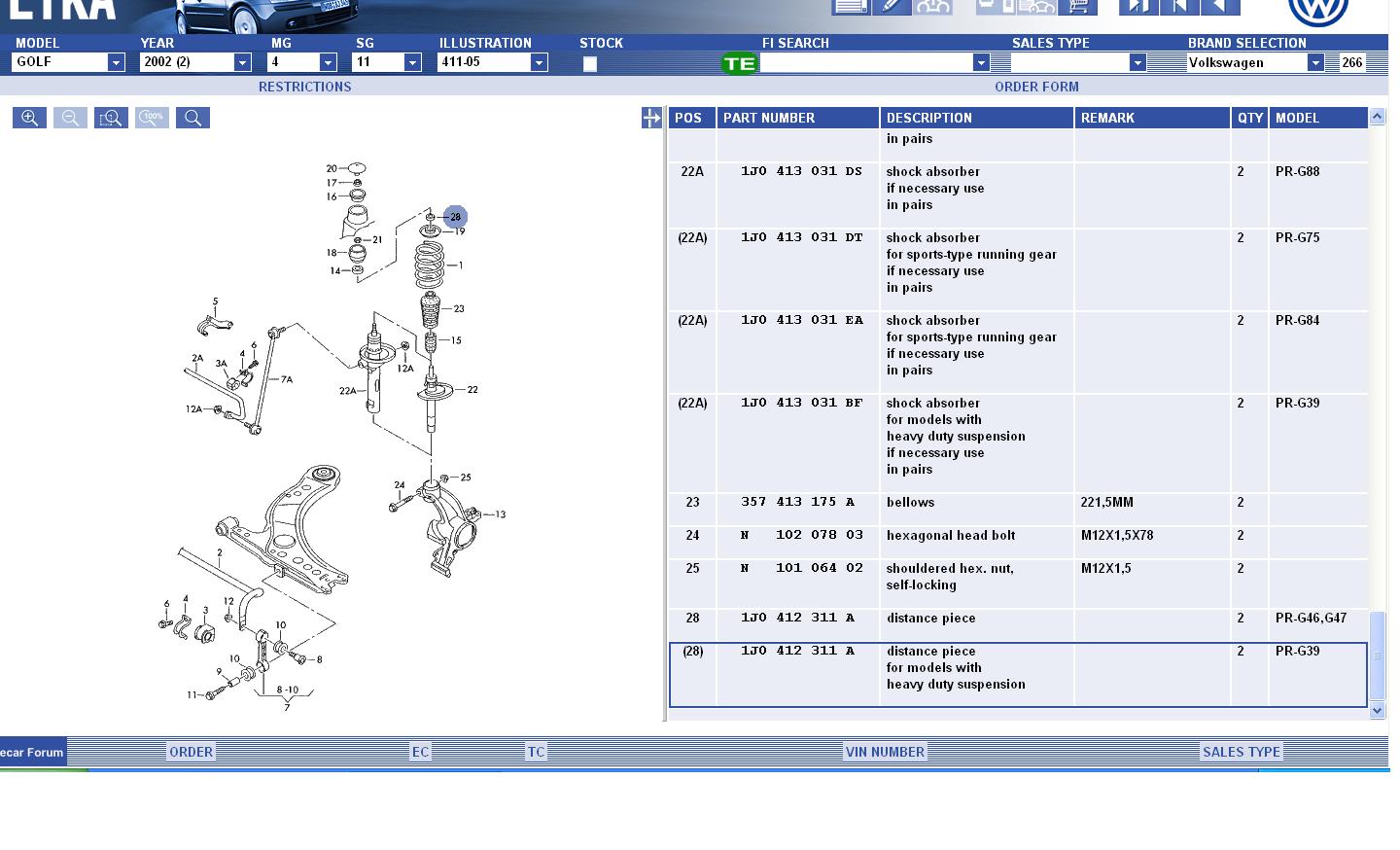This screenshot has width=1400, height=850.
Task: Click the REMARK column header
Action: click(1152, 118)
